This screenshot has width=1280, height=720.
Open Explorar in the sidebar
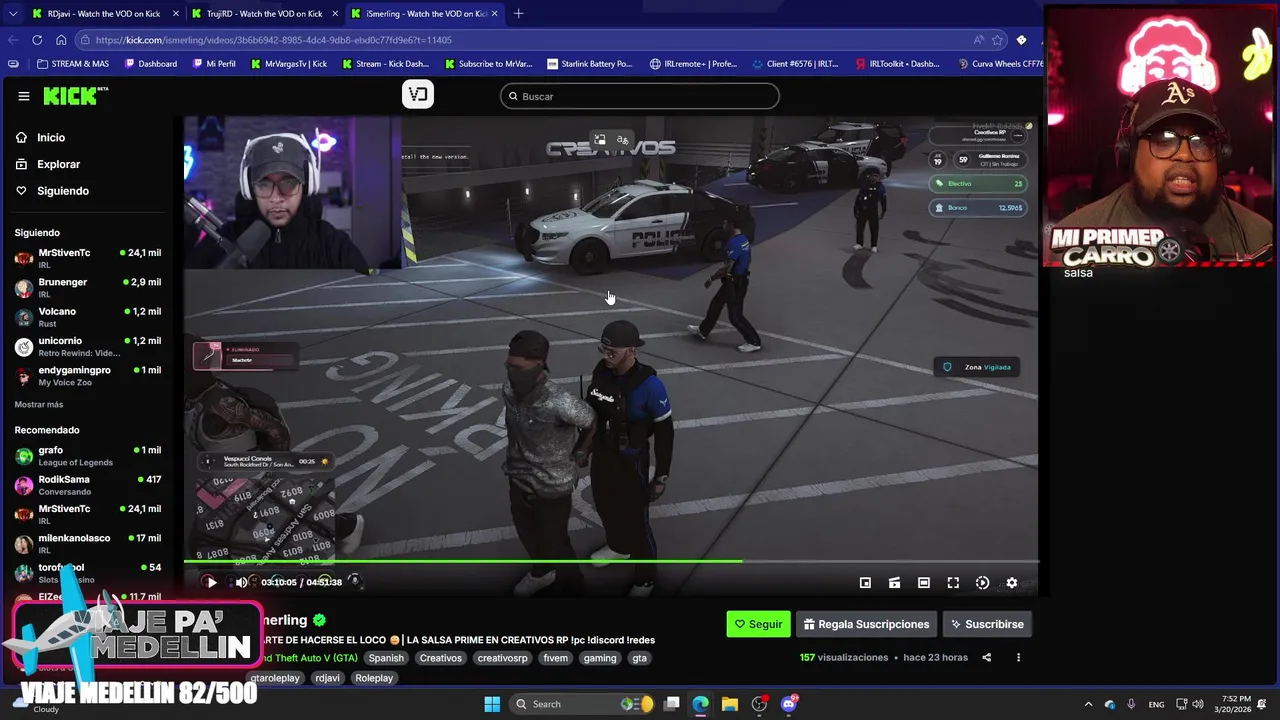(58, 164)
